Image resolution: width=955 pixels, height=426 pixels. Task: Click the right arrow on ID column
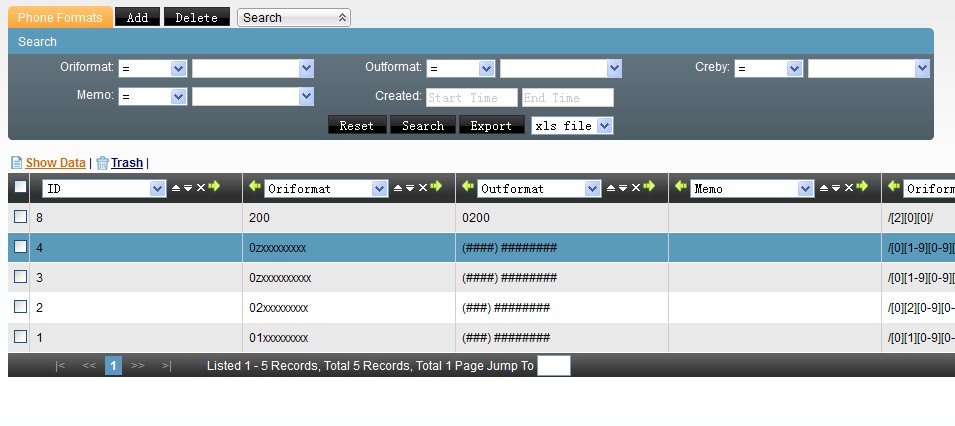(214, 188)
